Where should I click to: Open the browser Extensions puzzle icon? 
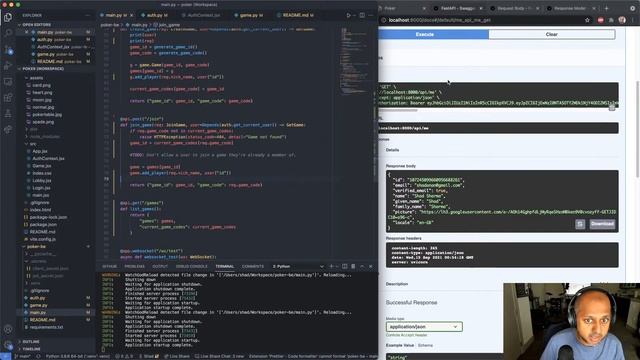(x=611, y=20)
